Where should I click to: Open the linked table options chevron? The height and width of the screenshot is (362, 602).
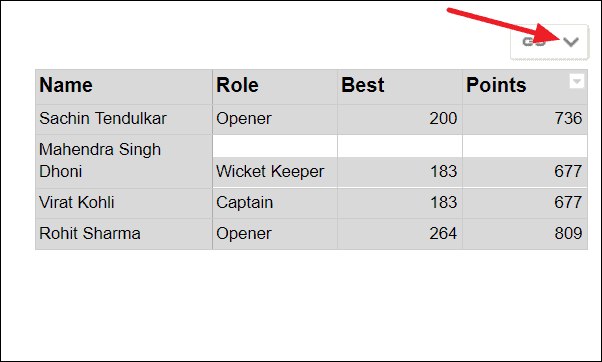click(571, 42)
